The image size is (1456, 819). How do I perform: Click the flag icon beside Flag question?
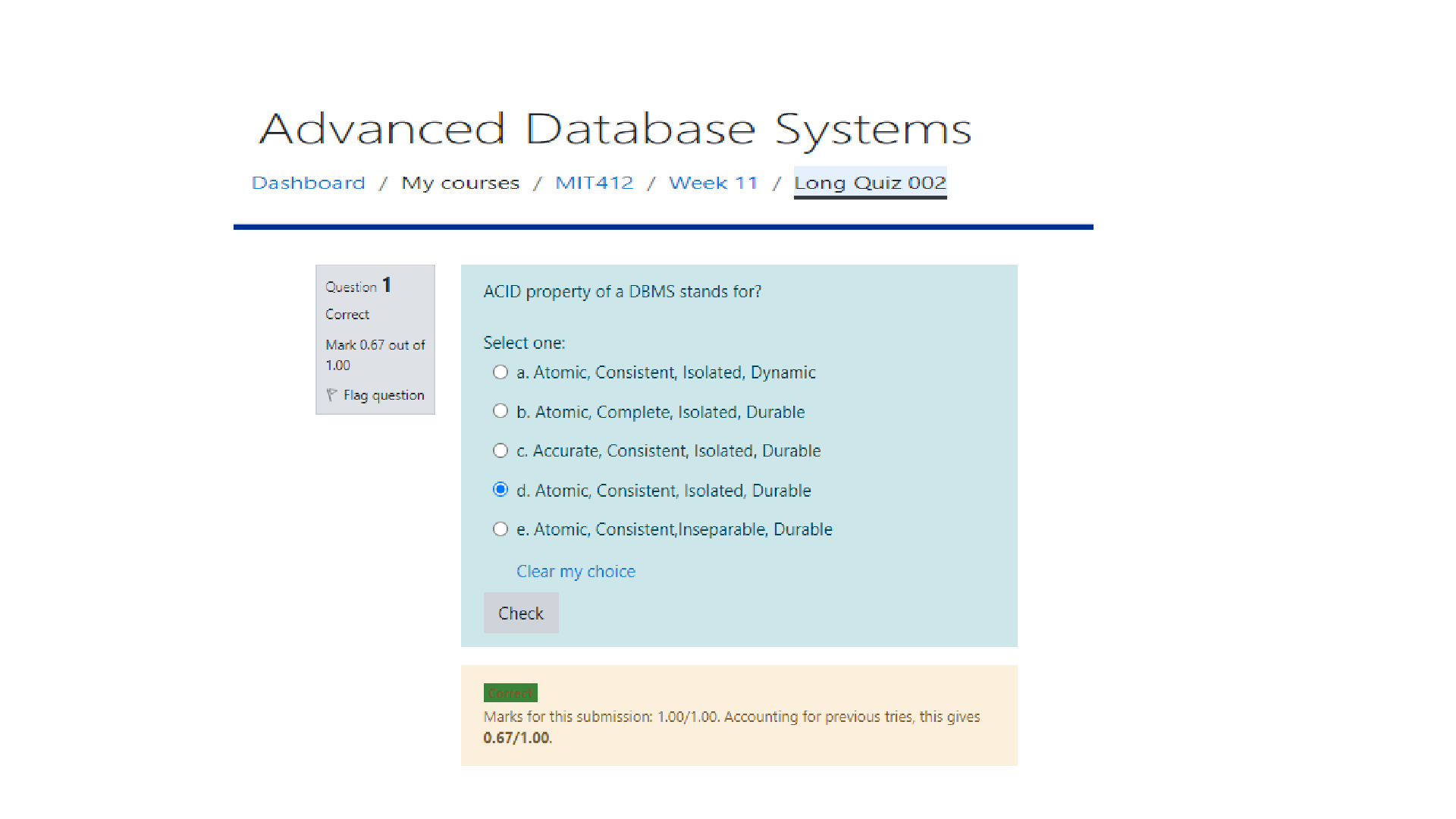click(x=331, y=395)
